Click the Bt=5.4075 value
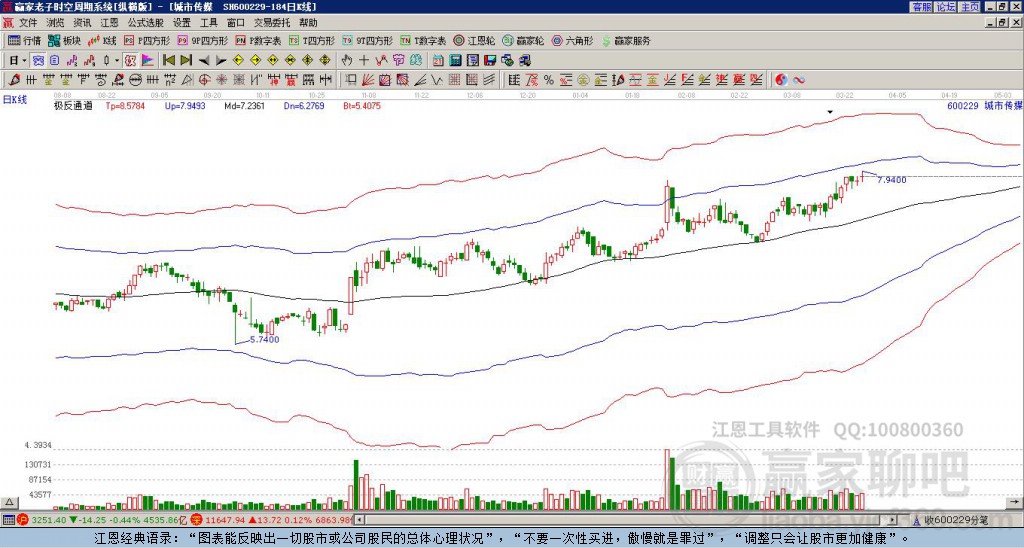This screenshot has height=548, width=1024. (362, 105)
